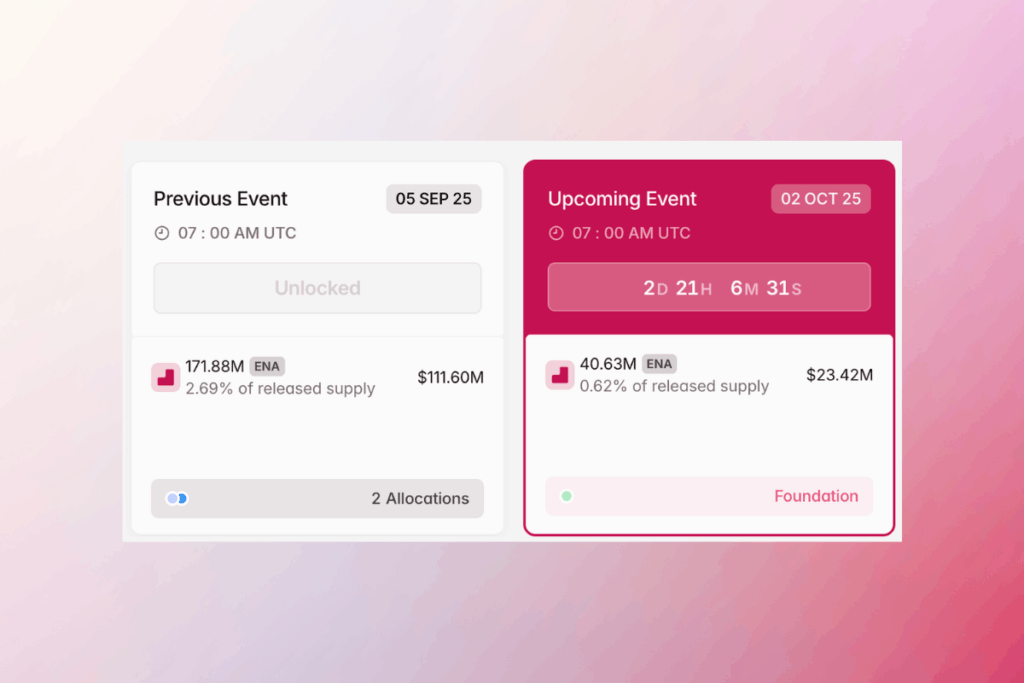This screenshot has height=683, width=1024.
Task: Click the 2.69% of released supply text
Action: point(280,388)
